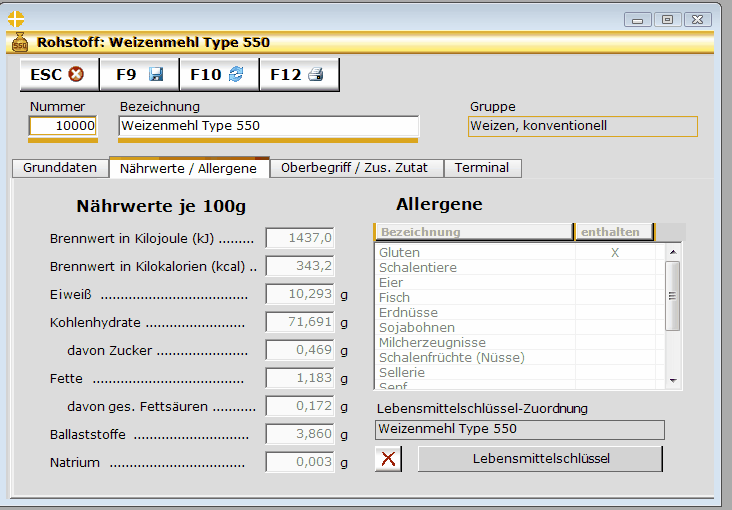Click the Ballaststoffe value 3,860

click(300, 434)
